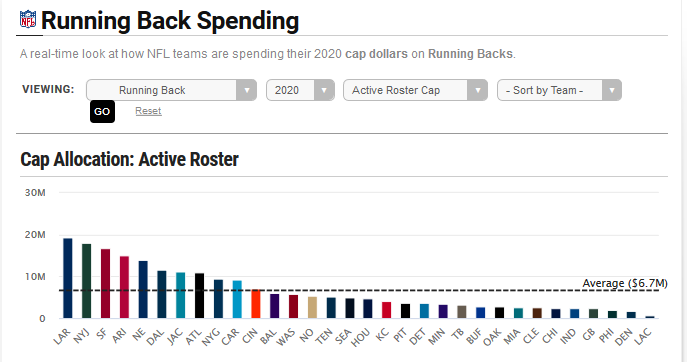687x362 pixels.
Task: Select the KC red bar
Action: (x=386, y=310)
